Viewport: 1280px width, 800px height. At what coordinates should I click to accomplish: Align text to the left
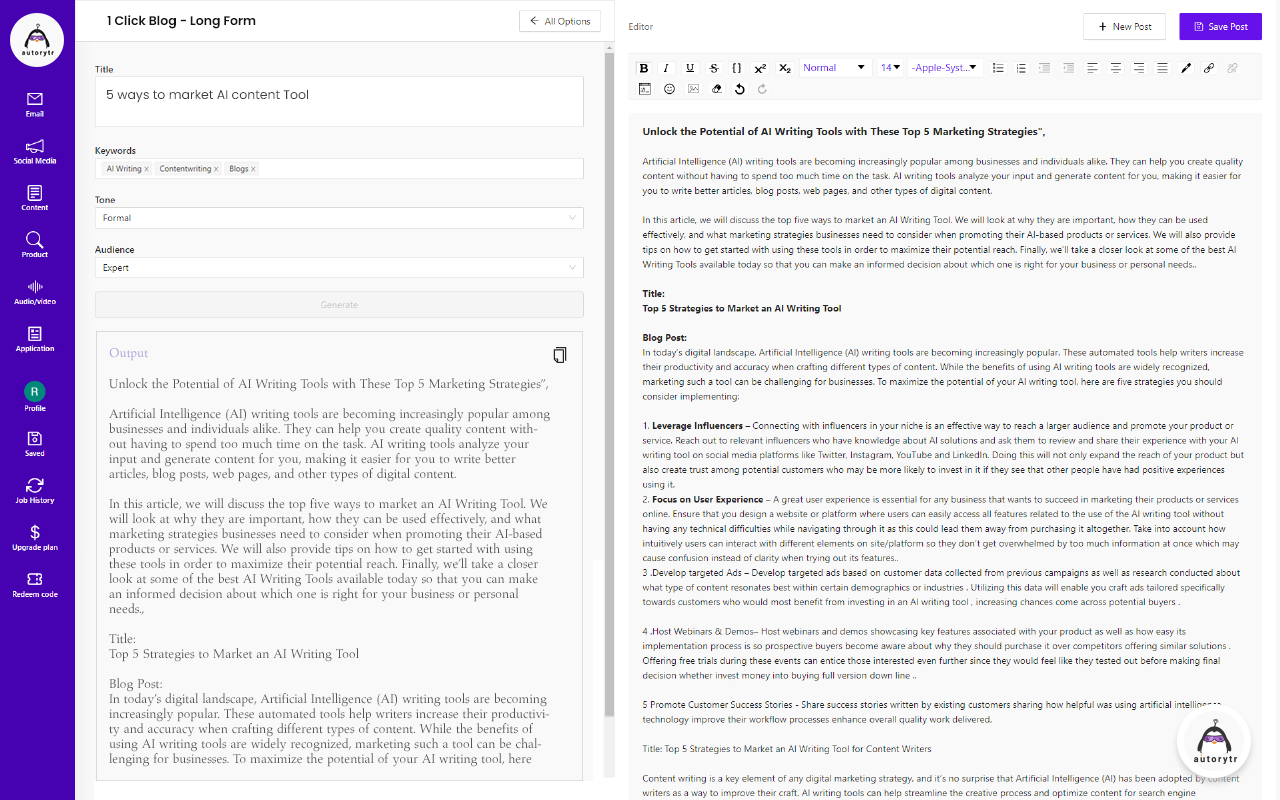click(1092, 68)
